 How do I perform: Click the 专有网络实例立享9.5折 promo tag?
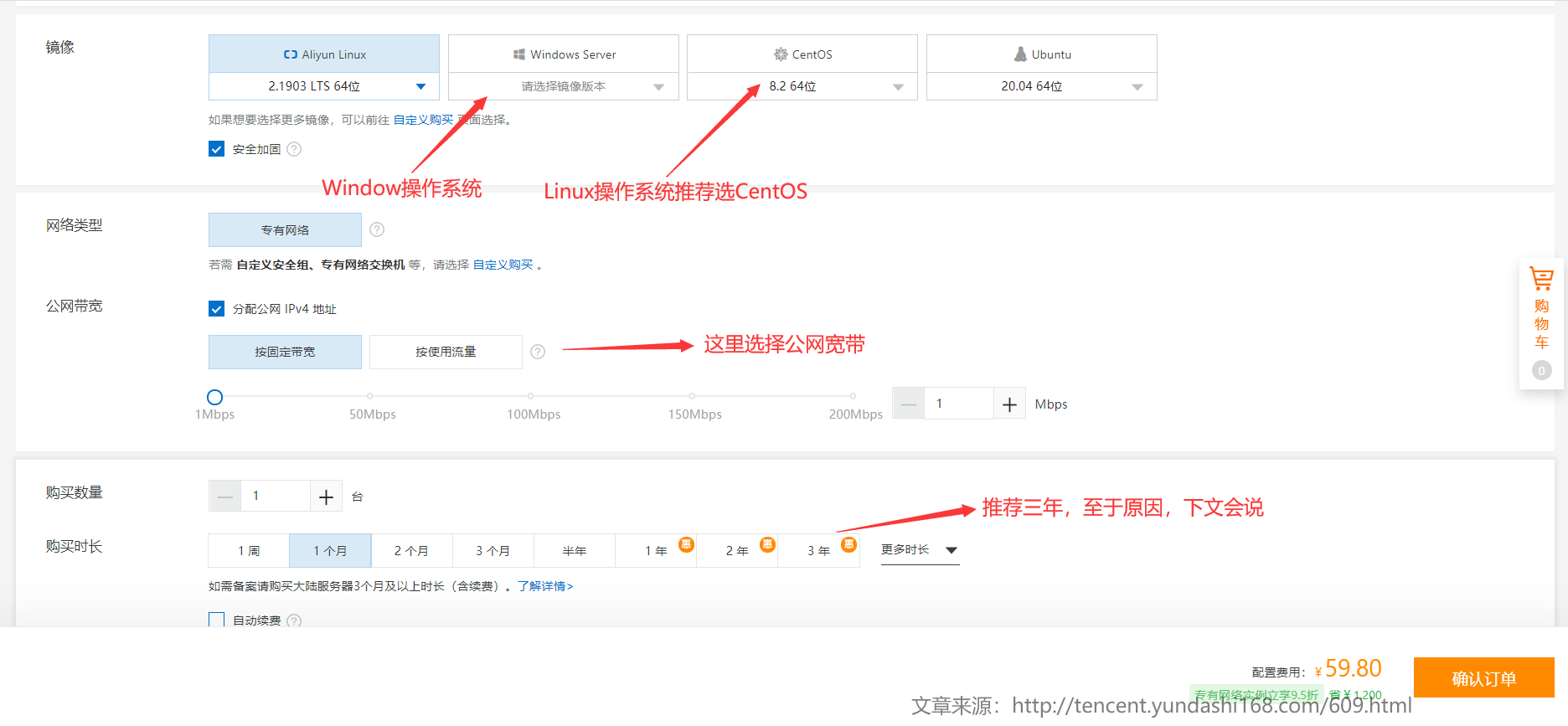[1256, 694]
